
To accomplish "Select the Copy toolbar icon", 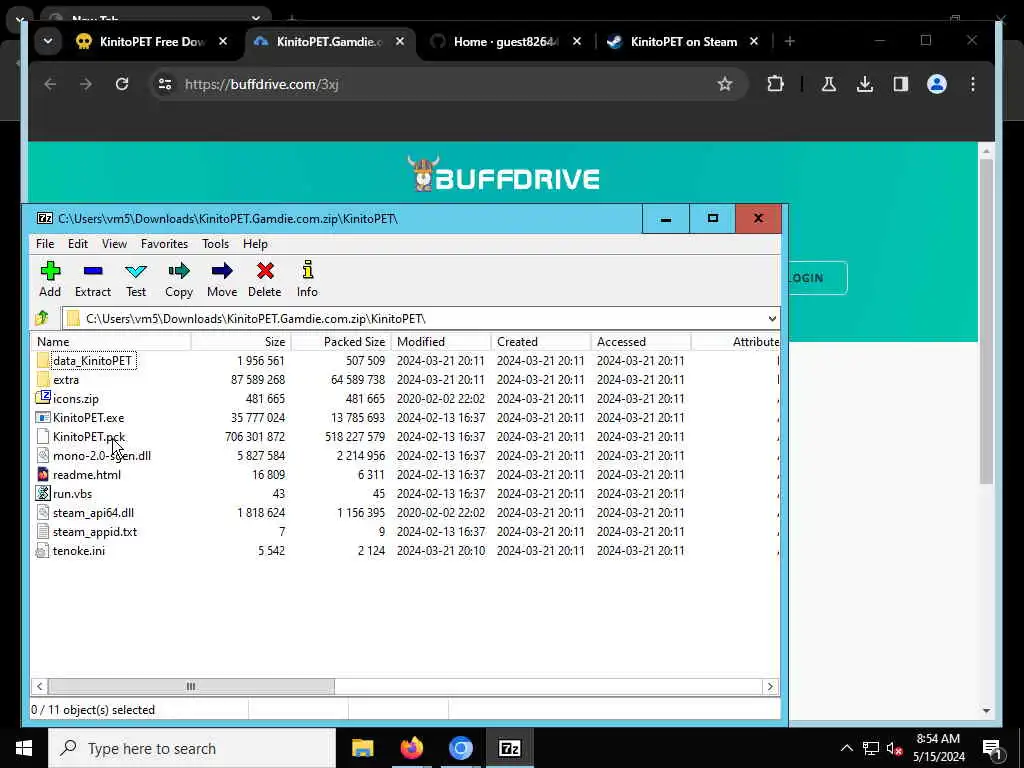I will pyautogui.click(x=178, y=279).
